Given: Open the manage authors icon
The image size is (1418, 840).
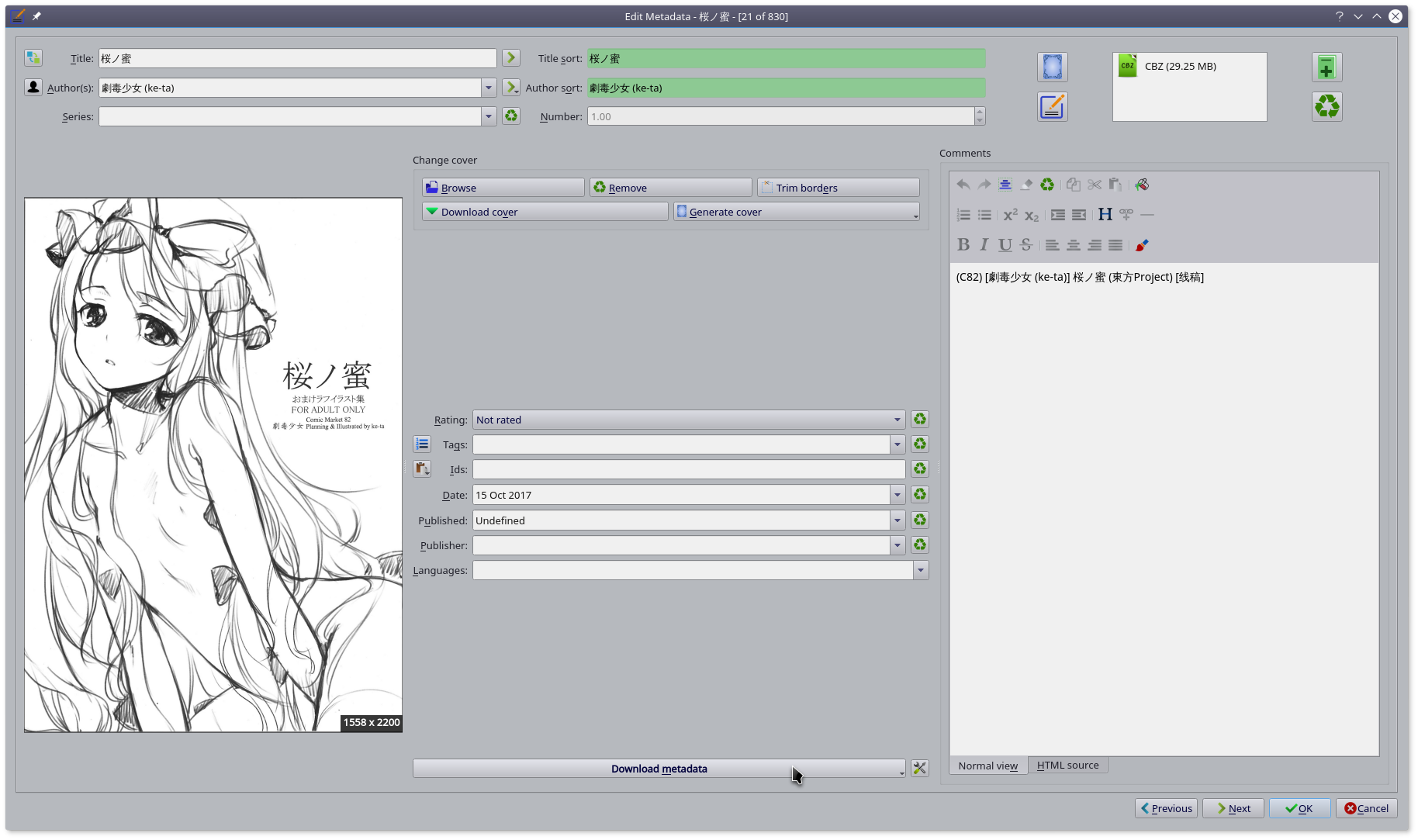Looking at the screenshot, I should coord(33,88).
